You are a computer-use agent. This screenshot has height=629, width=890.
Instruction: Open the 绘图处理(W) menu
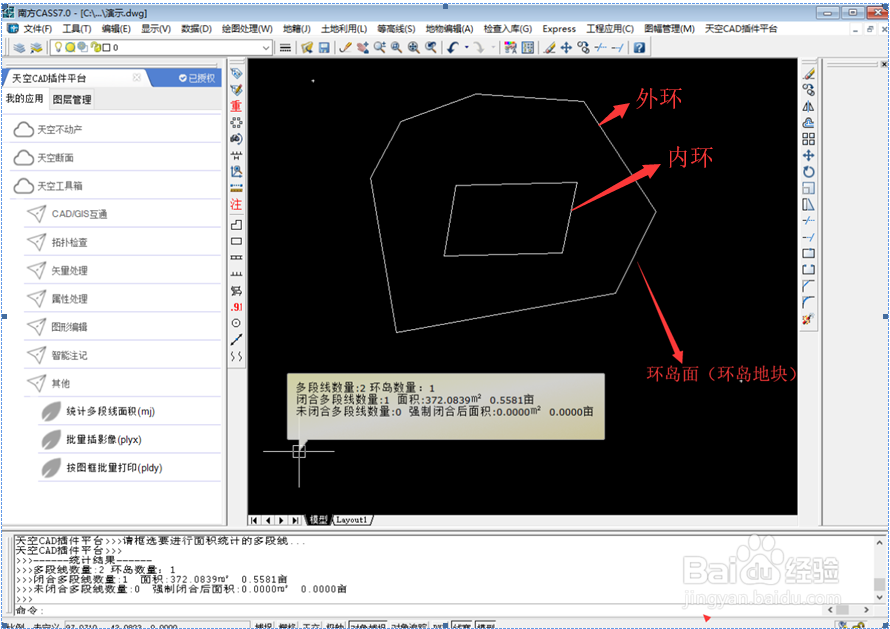[x=247, y=29]
